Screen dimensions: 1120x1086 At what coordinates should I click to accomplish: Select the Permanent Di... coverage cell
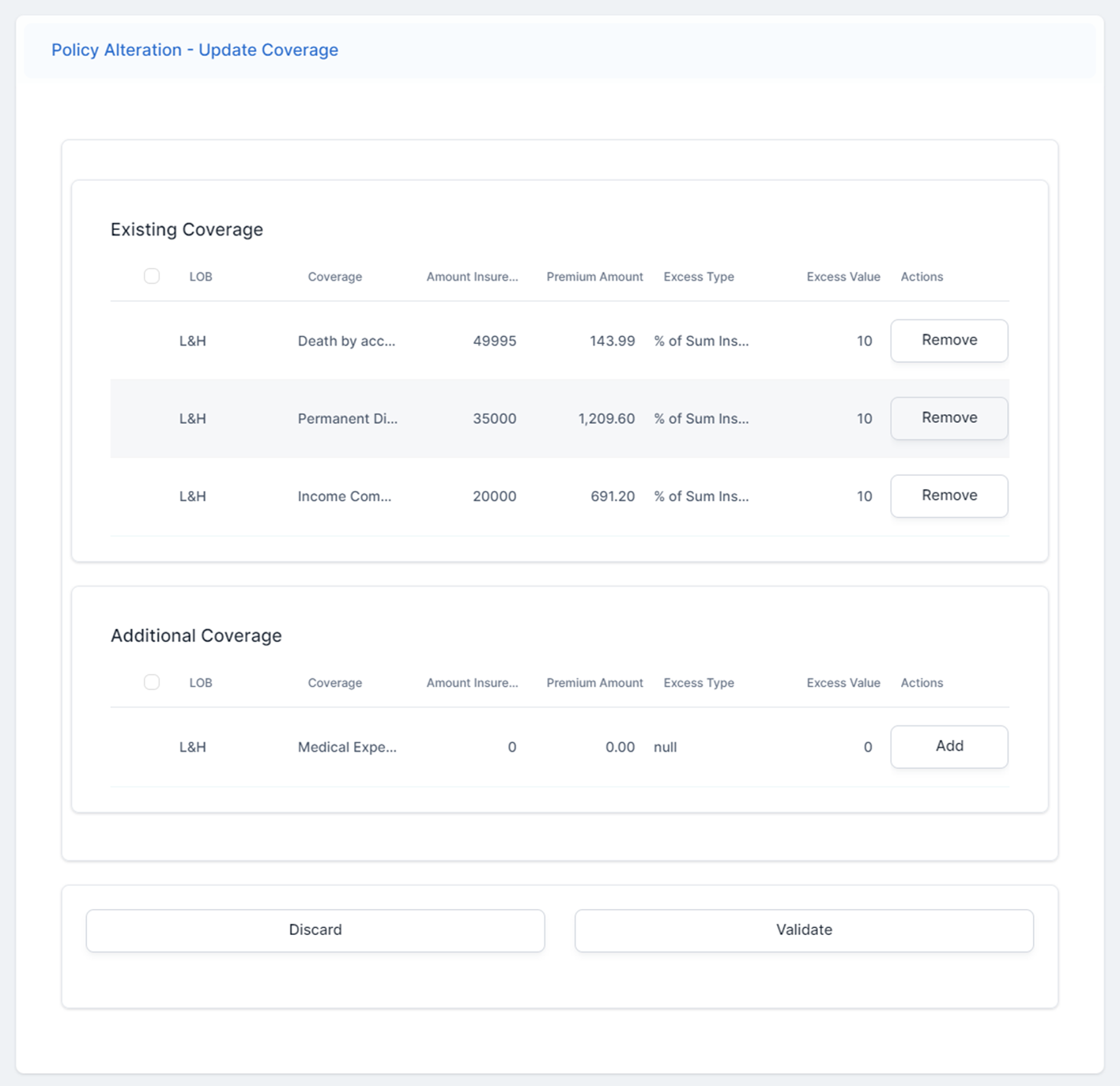point(347,419)
